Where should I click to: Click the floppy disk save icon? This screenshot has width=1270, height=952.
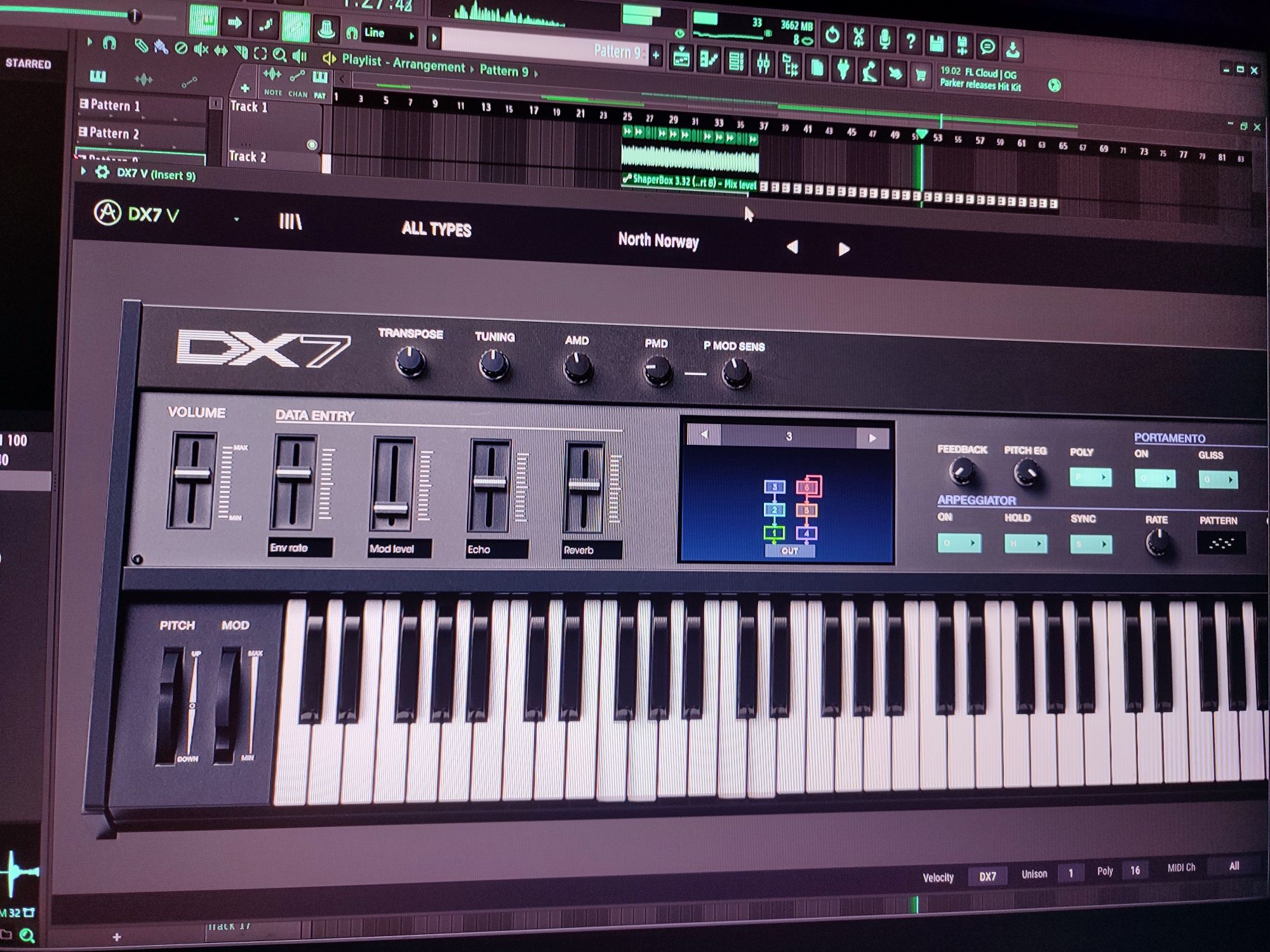(936, 44)
